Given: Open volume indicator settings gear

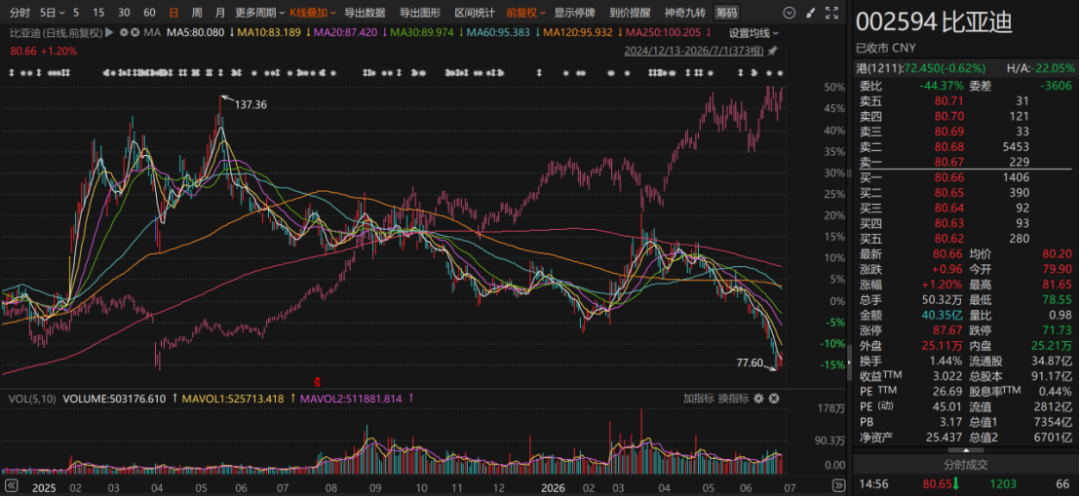Looking at the screenshot, I should click(758, 398).
